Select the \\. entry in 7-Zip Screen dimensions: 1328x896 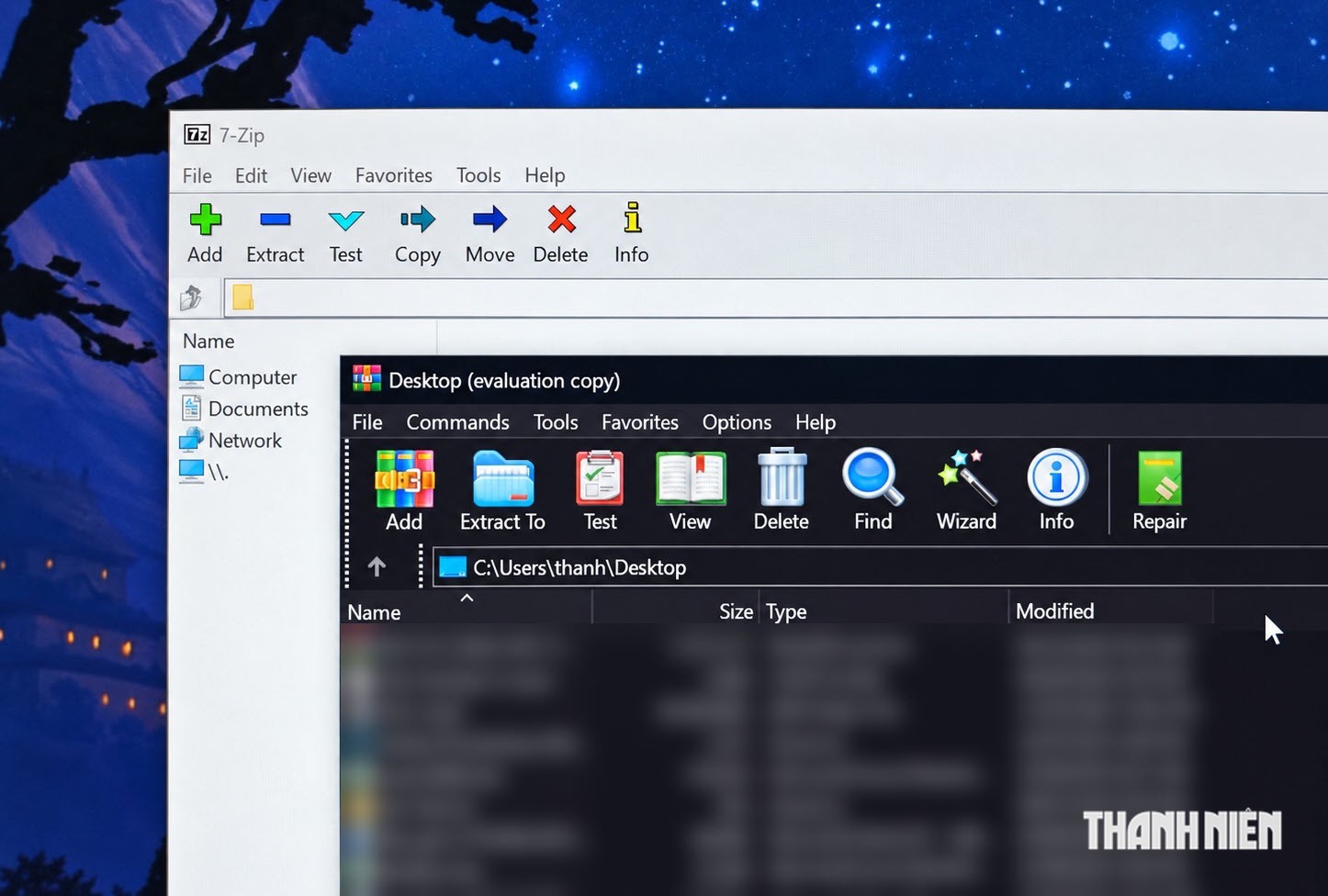(x=204, y=472)
